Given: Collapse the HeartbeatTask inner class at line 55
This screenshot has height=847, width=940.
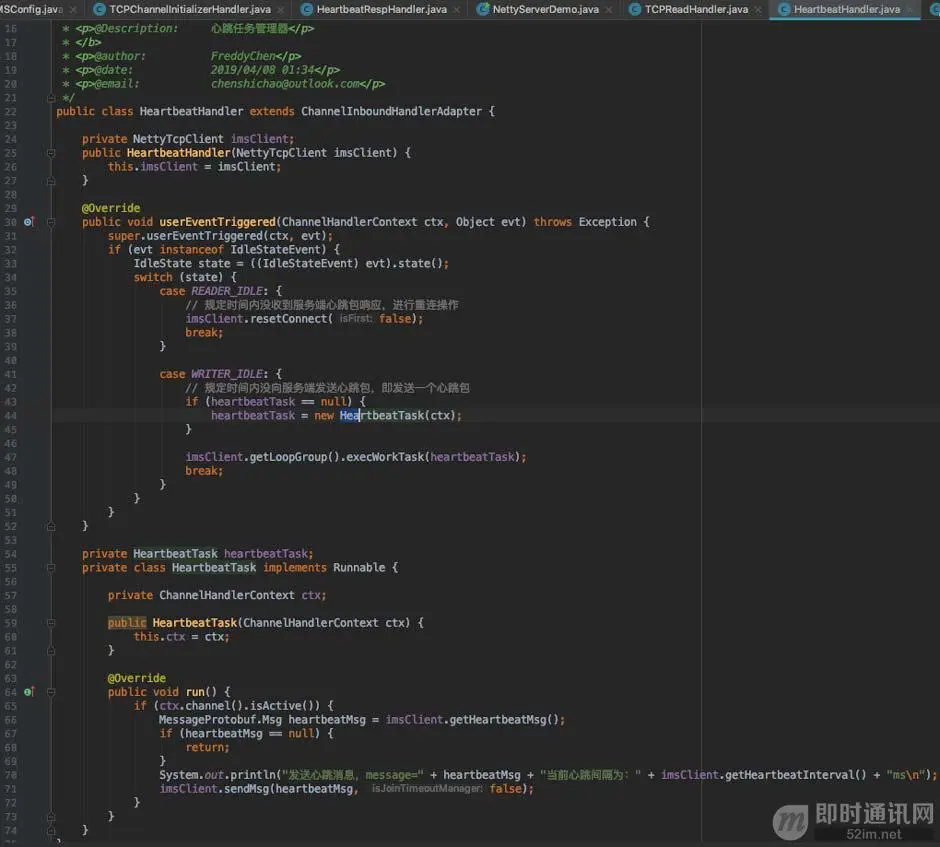Looking at the screenshot, I should click(51, 568).
